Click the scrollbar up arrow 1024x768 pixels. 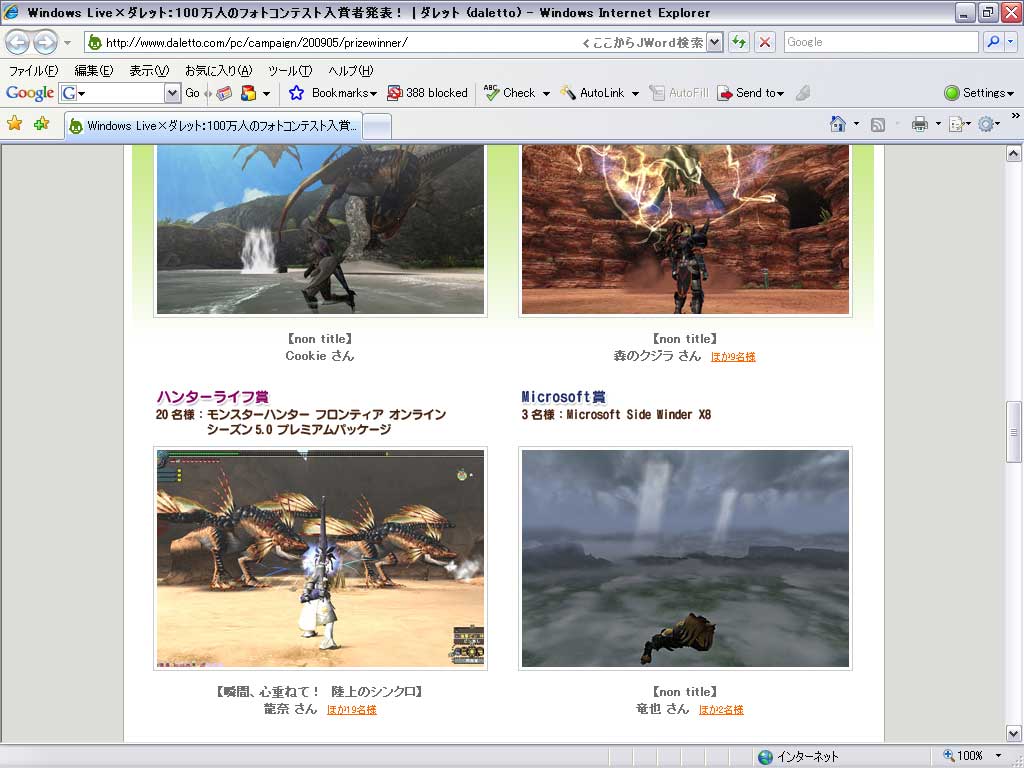1013,153
